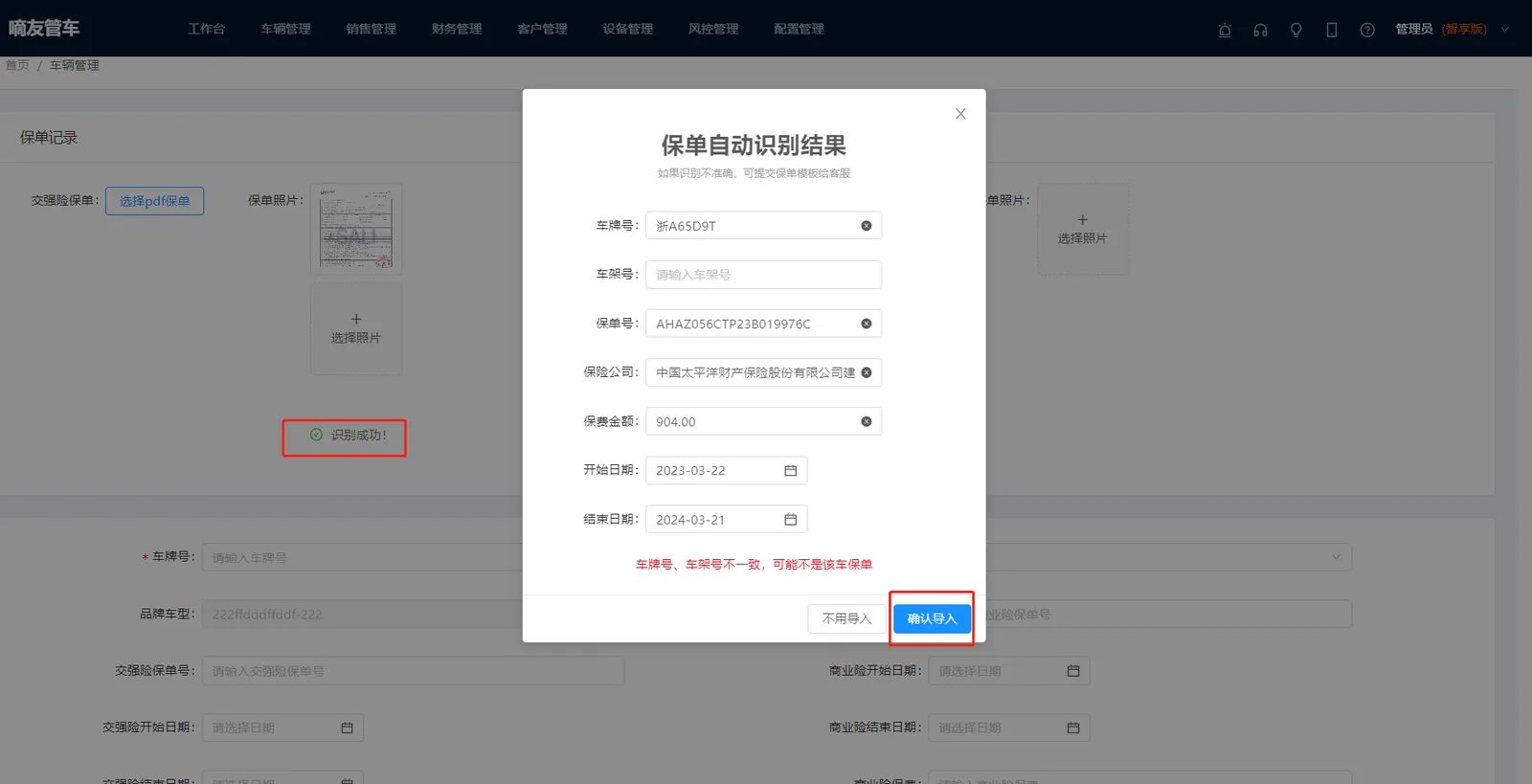Image resolution: width=1532 pixels, height=784 pixels.
Task: Click the 确认导入 button
Action: 932,618
